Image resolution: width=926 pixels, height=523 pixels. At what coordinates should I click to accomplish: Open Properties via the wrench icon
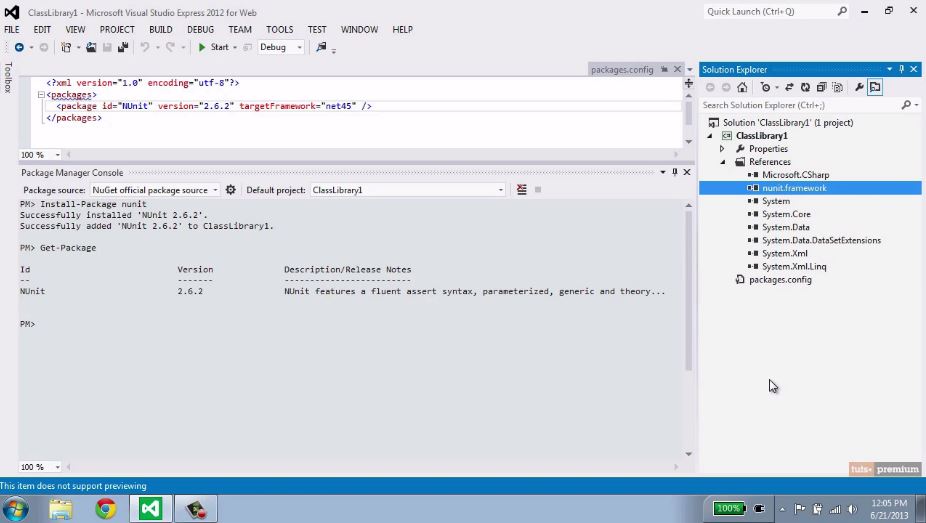pyautogui.click(x=859, y=87)
